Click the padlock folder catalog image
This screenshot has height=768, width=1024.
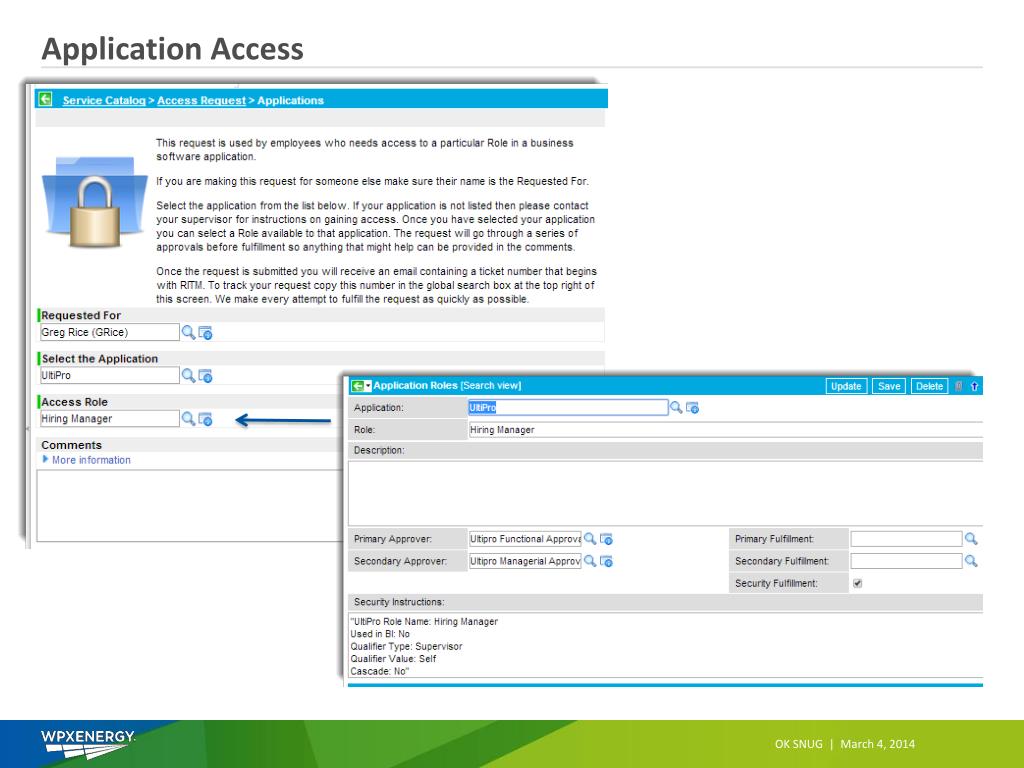tap(95, 201)
